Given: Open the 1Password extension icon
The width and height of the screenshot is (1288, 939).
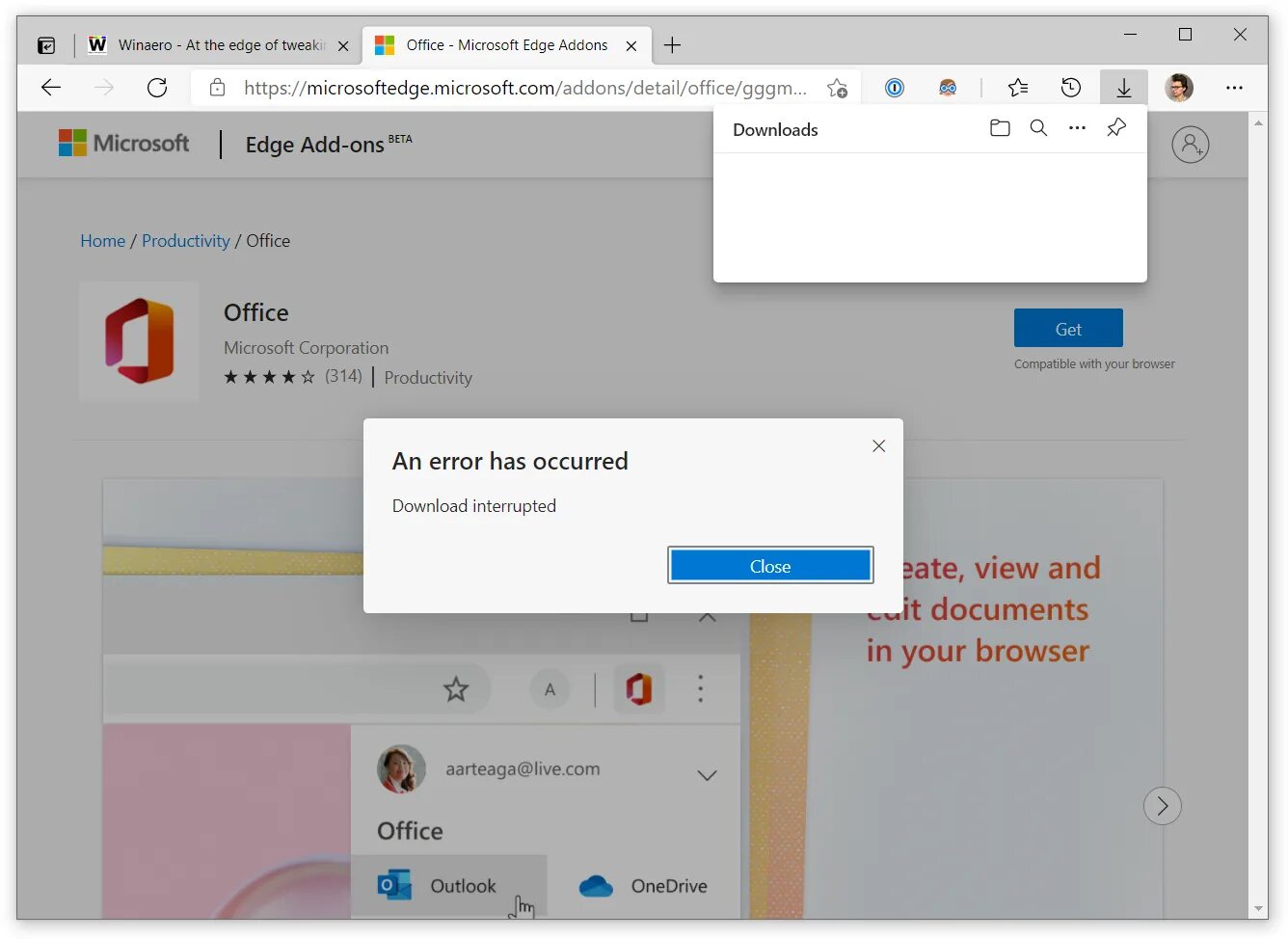Looking at the screenshot, I should (895, 88).
